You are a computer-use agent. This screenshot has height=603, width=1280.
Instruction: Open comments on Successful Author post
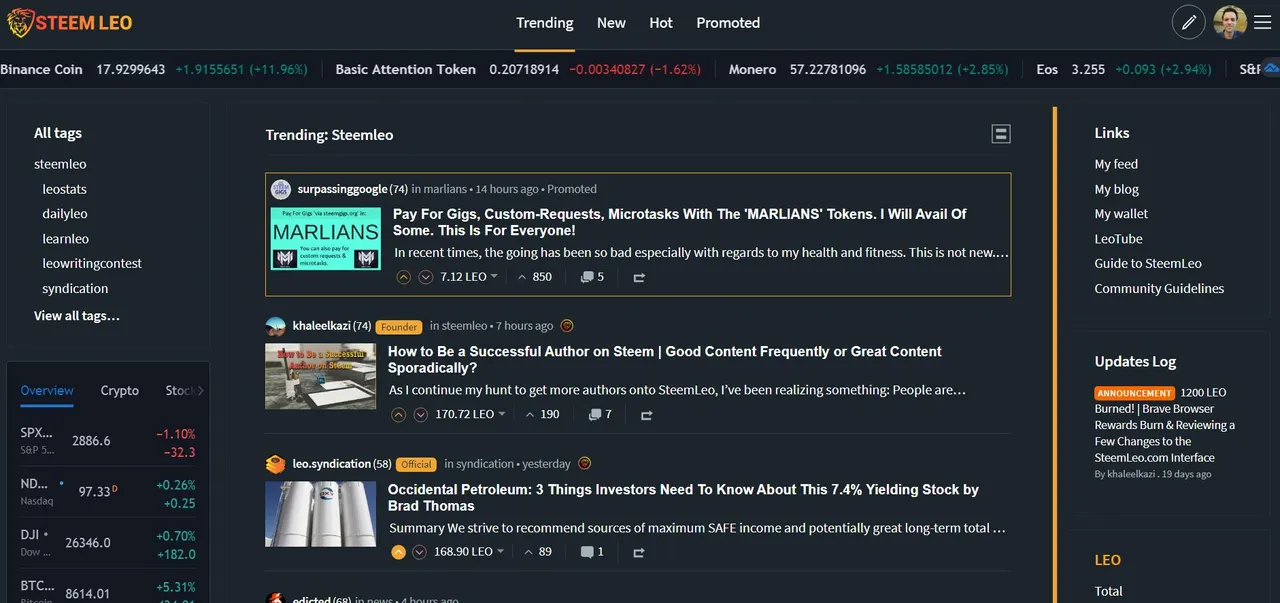tap(600, 414)
